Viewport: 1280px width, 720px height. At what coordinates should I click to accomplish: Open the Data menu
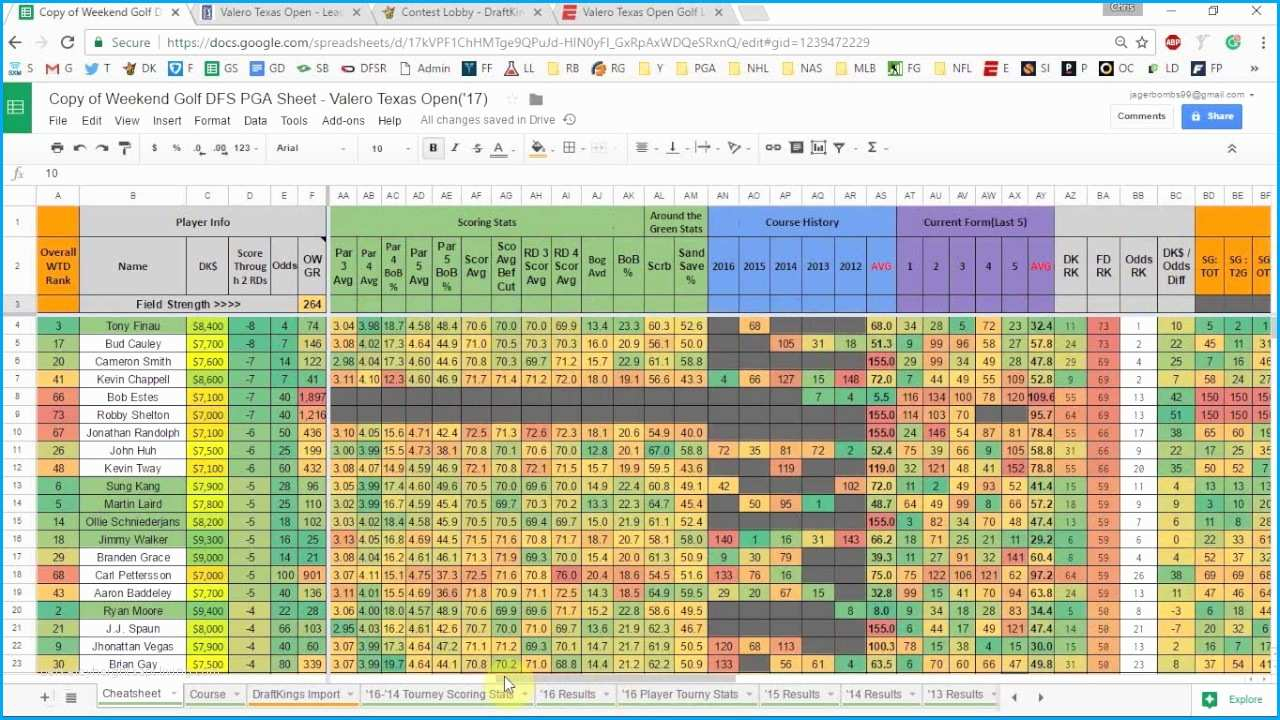(255, 121)
